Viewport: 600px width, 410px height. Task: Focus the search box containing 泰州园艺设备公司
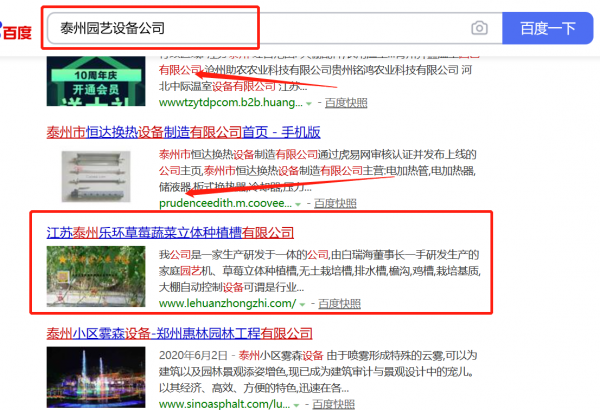tap(250, 28)
